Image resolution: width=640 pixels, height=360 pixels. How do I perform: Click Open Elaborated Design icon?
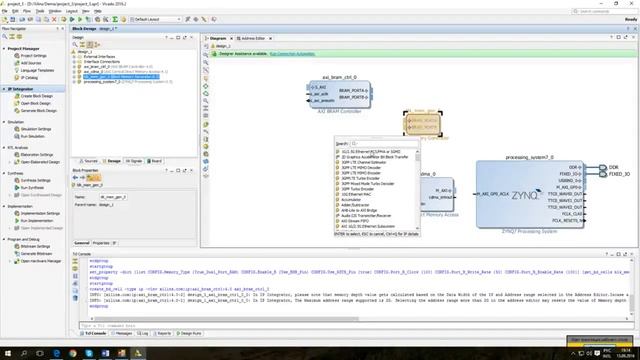point(17,162)
